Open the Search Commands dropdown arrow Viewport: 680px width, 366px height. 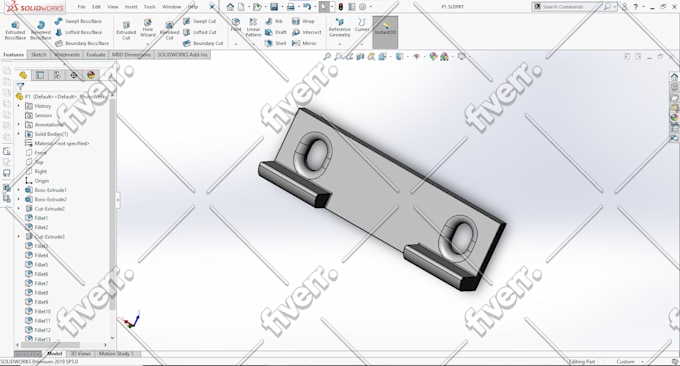[615, 7]
